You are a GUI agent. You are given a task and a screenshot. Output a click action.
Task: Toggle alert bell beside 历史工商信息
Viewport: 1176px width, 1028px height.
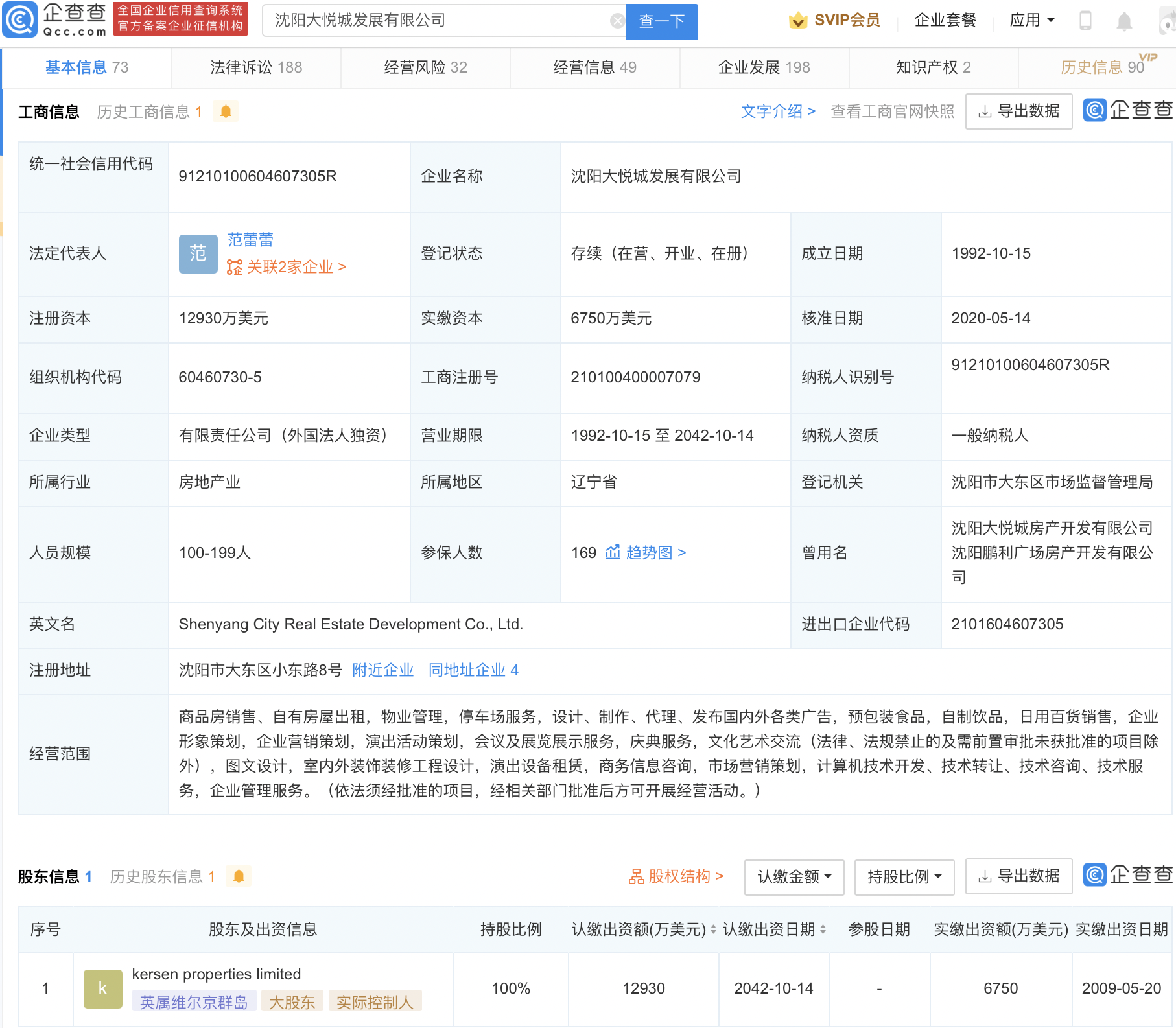[x=226, y=111]
